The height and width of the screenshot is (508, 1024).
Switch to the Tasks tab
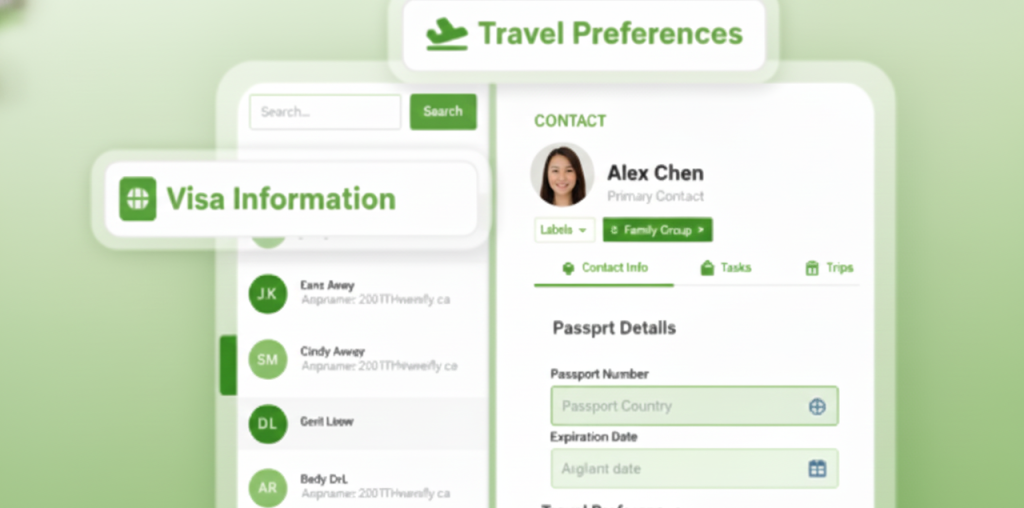[x=726, y=268]
